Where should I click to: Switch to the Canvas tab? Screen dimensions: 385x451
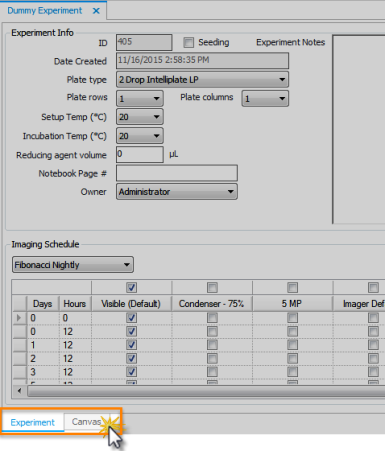click(87, 422)
